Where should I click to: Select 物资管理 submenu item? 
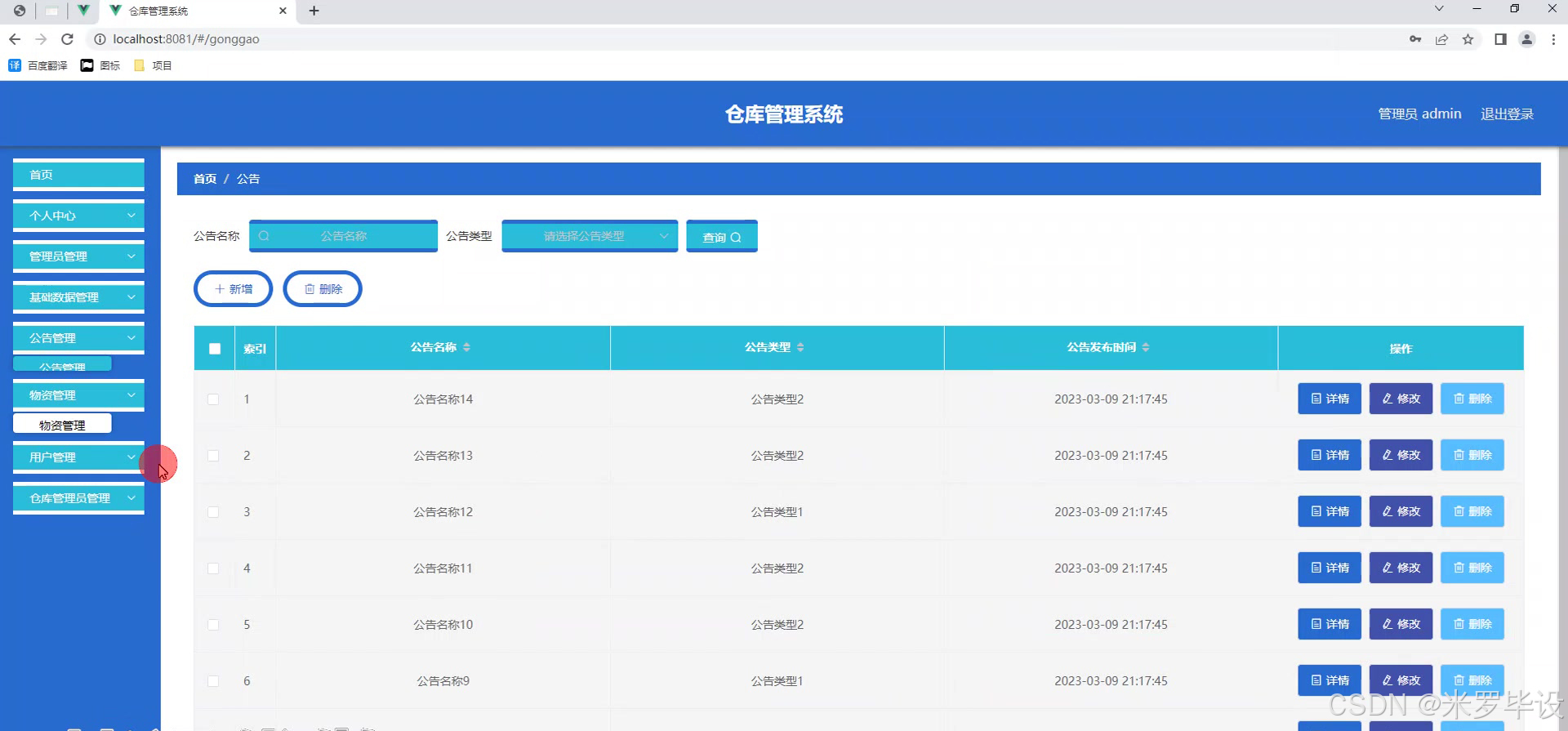point(62,425)
